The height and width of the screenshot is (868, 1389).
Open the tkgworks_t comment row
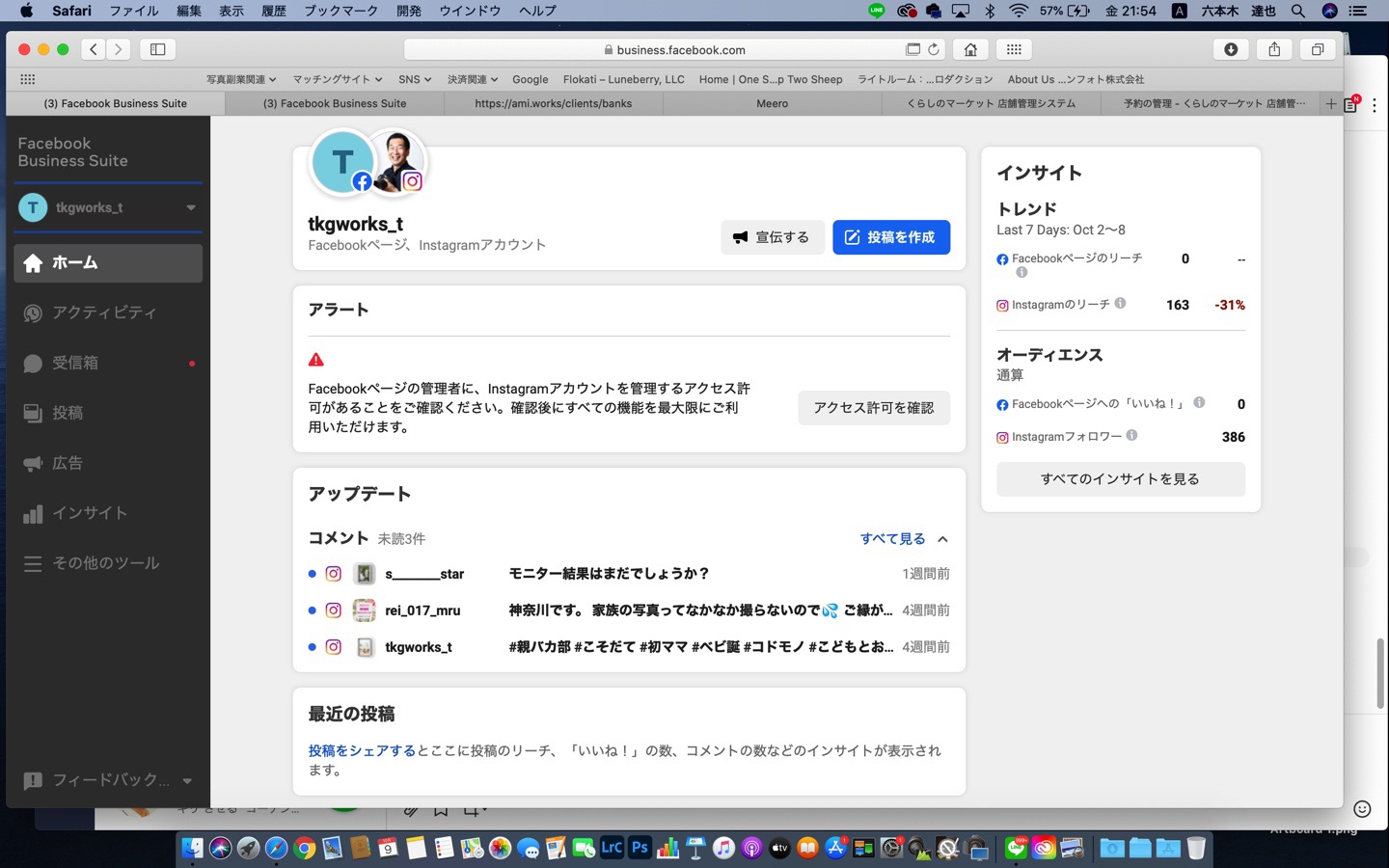[x=629, y=647]
